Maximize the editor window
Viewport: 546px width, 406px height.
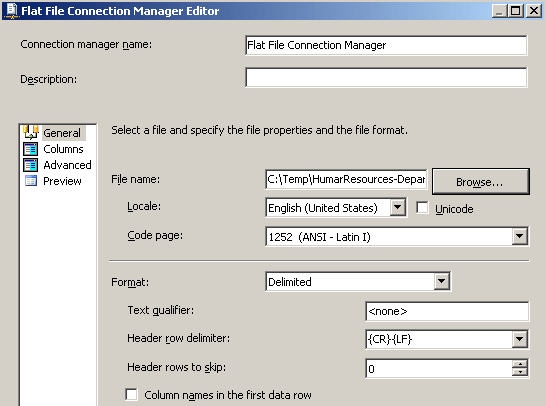(x=516, y=11)
